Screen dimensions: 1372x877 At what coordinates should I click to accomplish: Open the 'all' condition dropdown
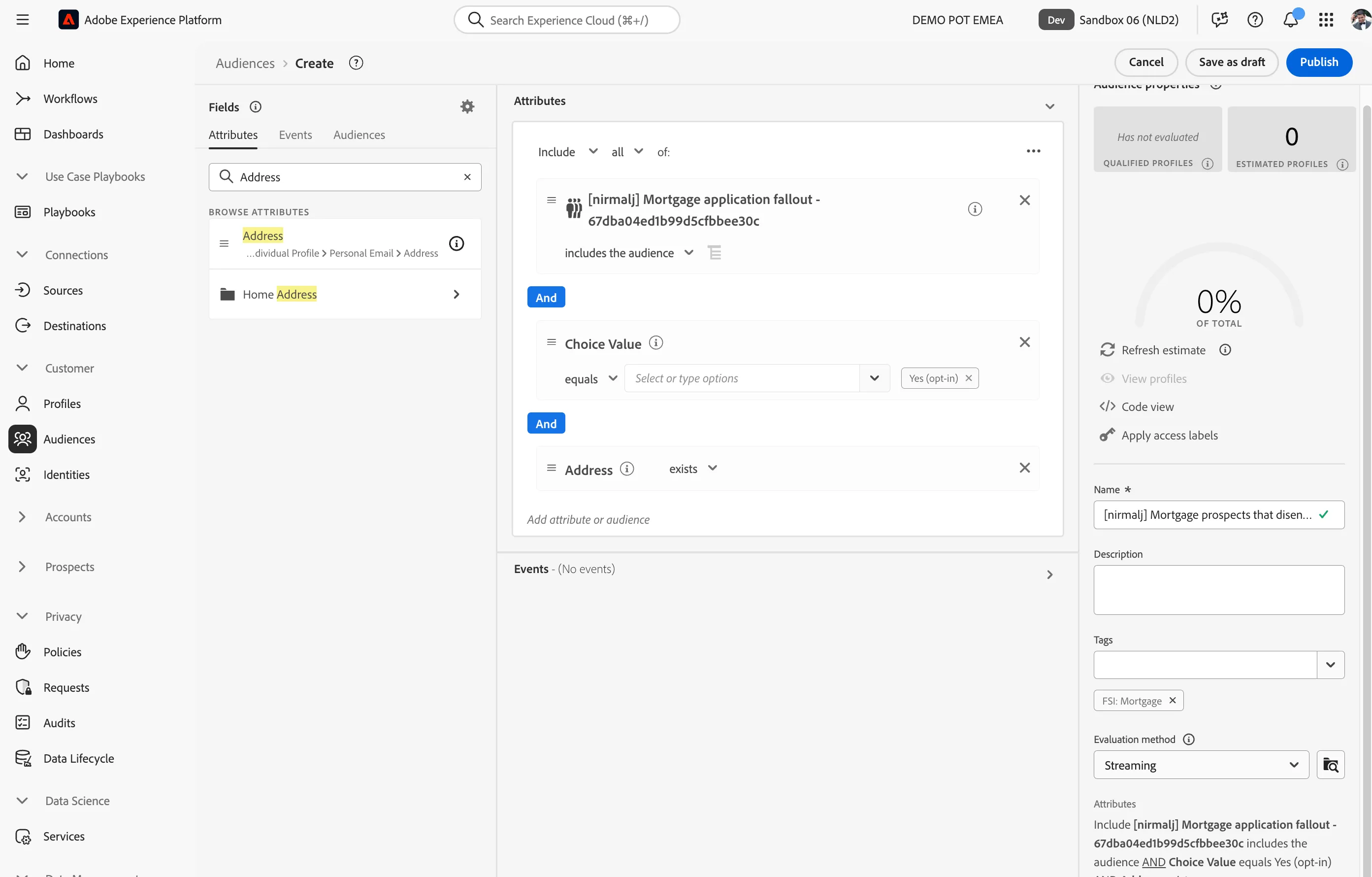tap(627, 152)
